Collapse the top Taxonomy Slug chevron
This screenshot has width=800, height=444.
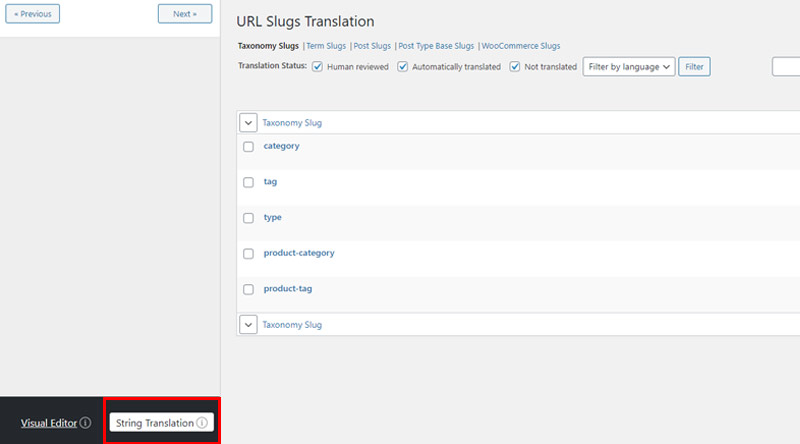(248, 122)
